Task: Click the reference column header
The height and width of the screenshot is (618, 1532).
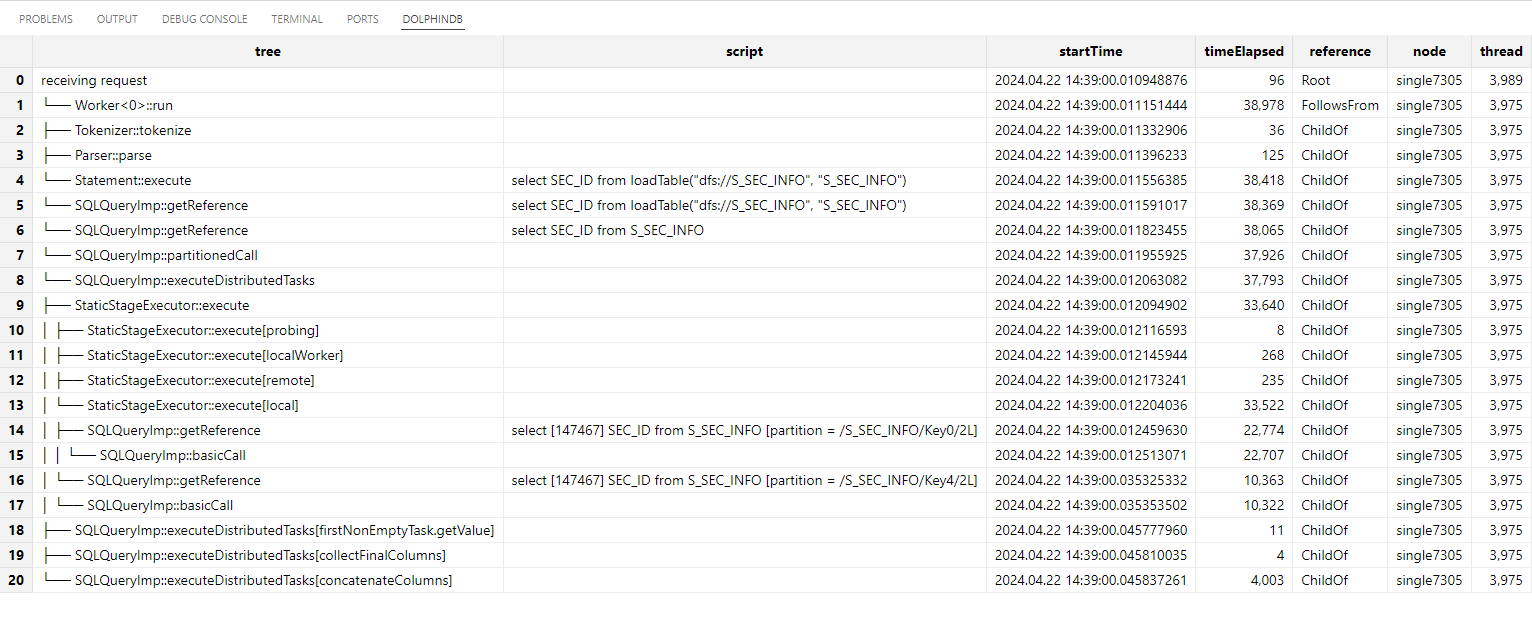Action: click(x=1339, y=52)
